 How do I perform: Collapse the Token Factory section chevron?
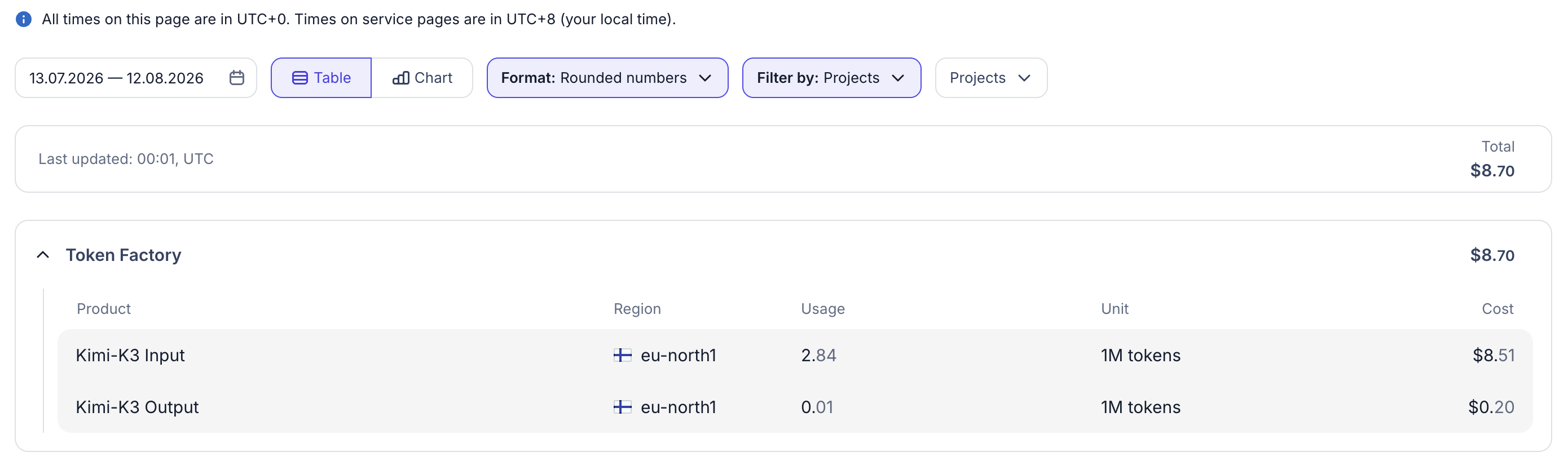coord(43,255)
